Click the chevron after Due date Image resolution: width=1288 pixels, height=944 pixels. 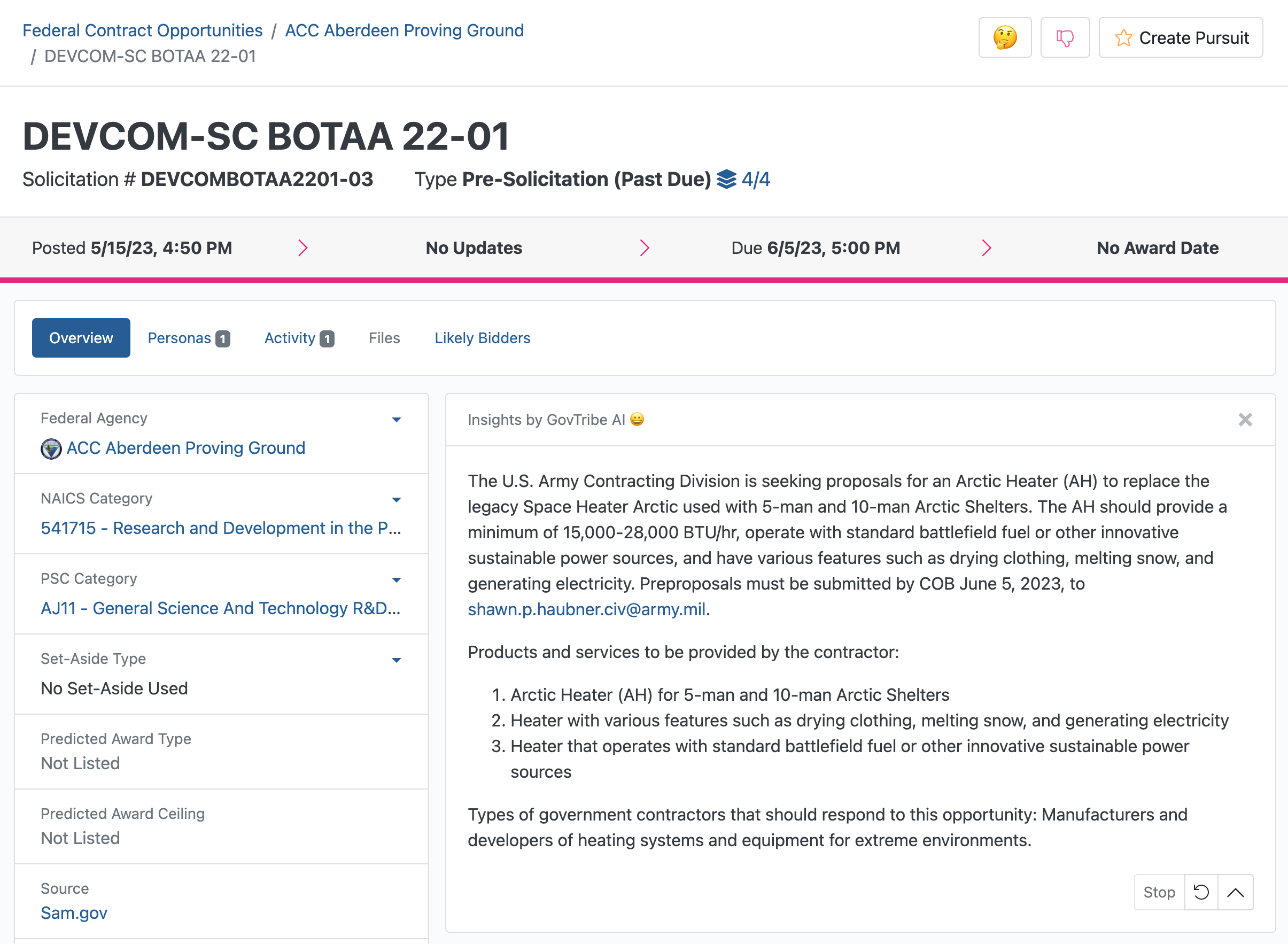click(986, 248)
